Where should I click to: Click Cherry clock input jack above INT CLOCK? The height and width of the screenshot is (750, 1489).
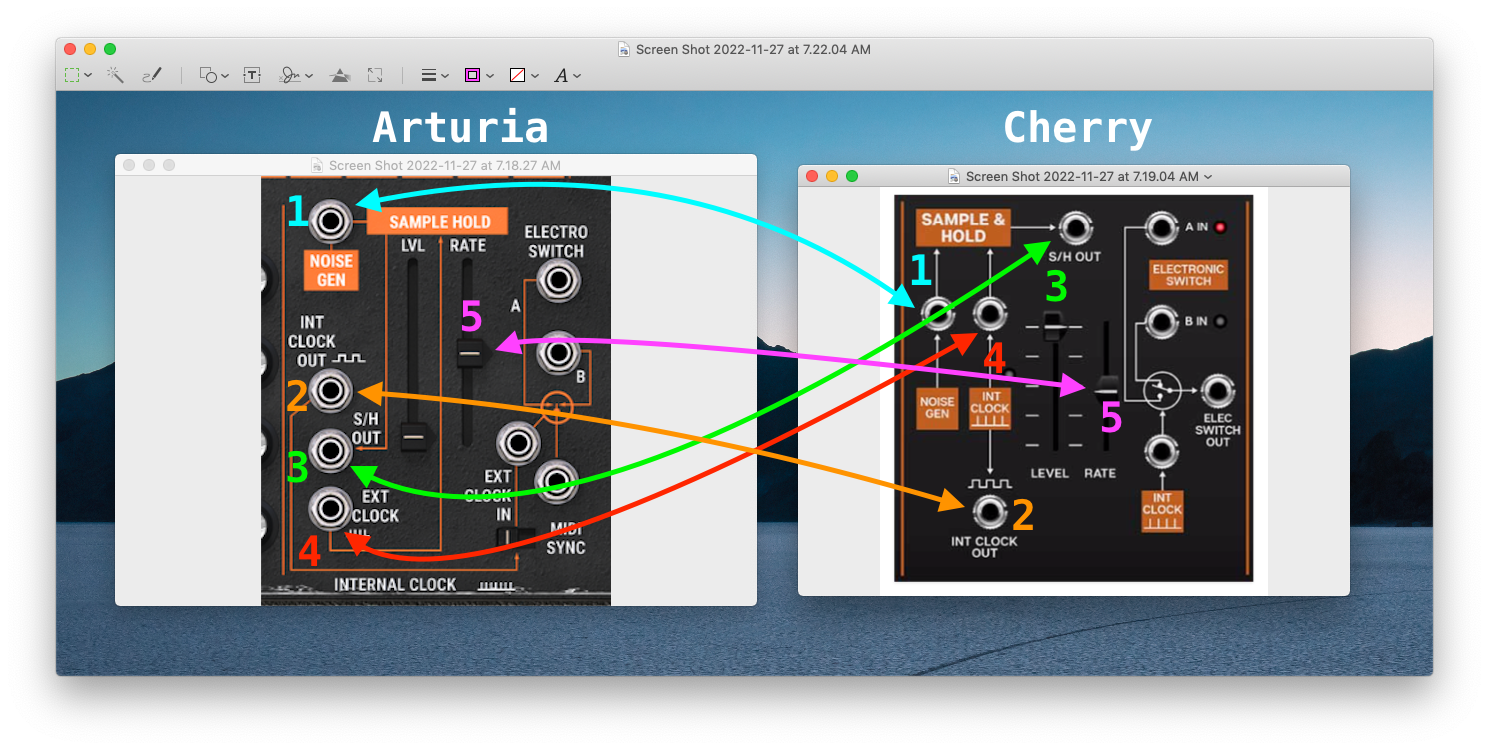point(989,315)
